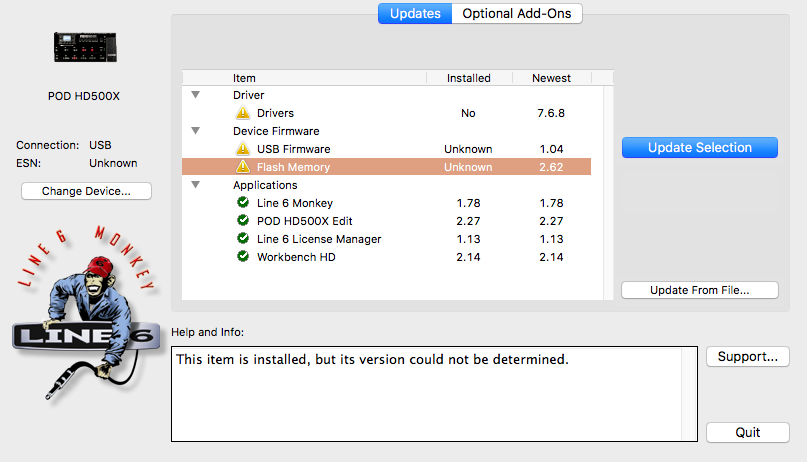Collapse the Applications group triangle
The image size is (807, 462).
click(x=196, y=185)
